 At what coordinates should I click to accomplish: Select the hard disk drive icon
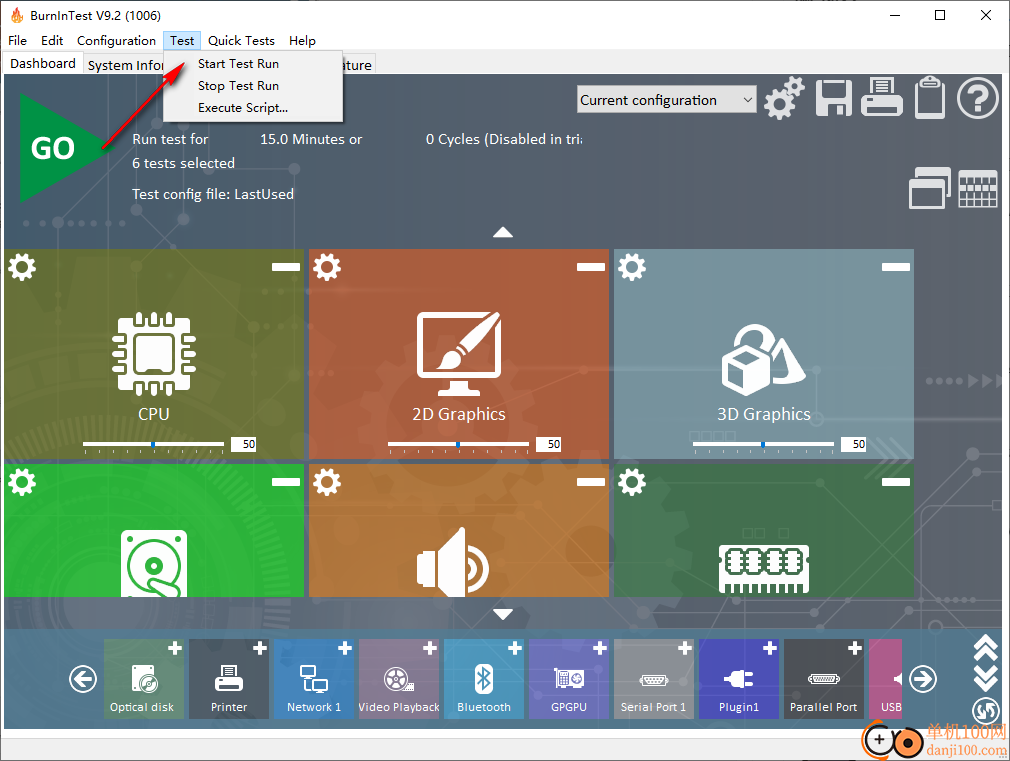point(154,563)
